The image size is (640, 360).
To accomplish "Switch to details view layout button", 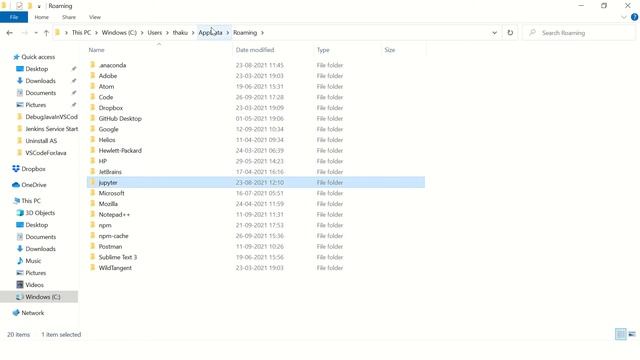I will click(621, 334).
